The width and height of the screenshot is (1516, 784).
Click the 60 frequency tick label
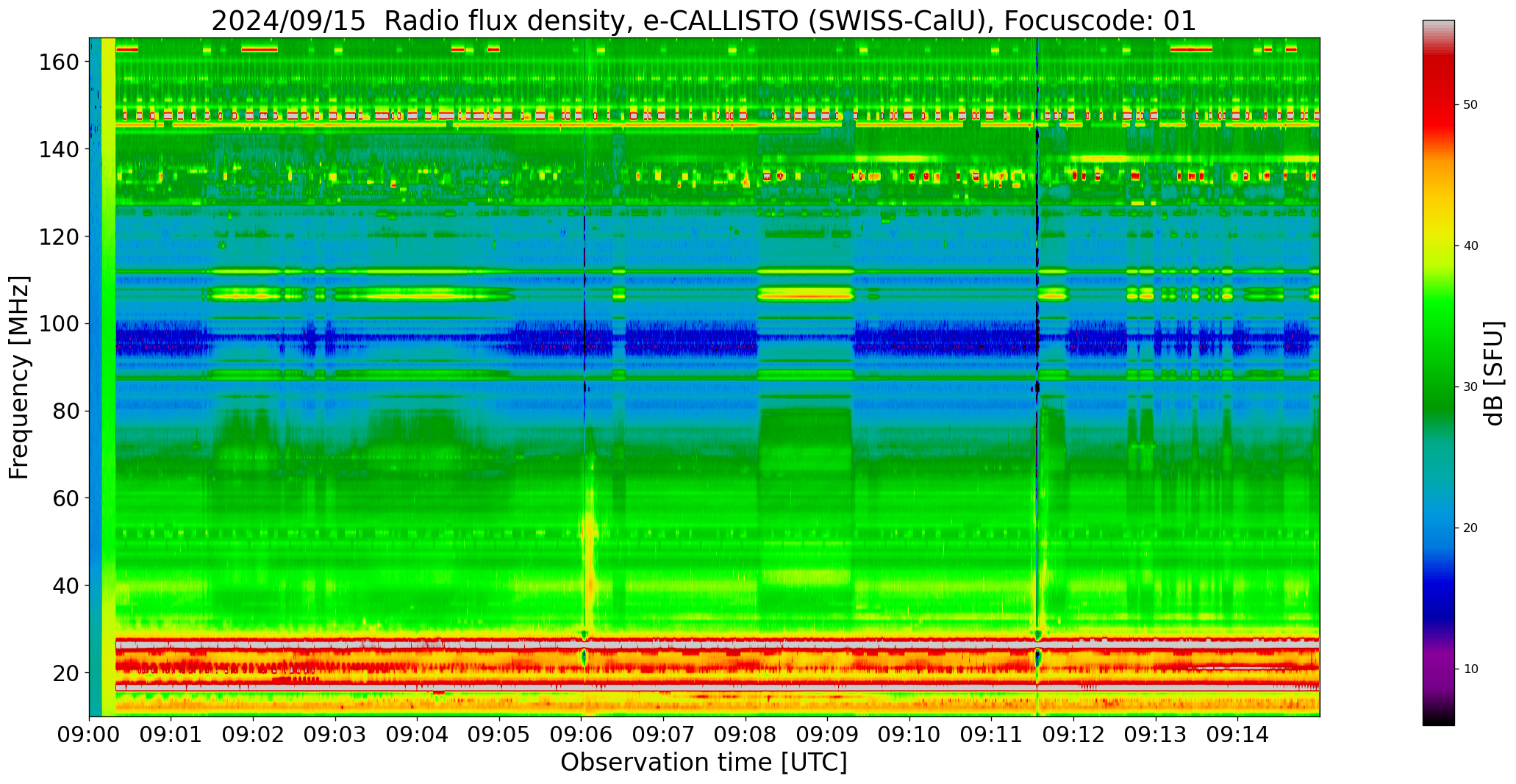(65, 498)
